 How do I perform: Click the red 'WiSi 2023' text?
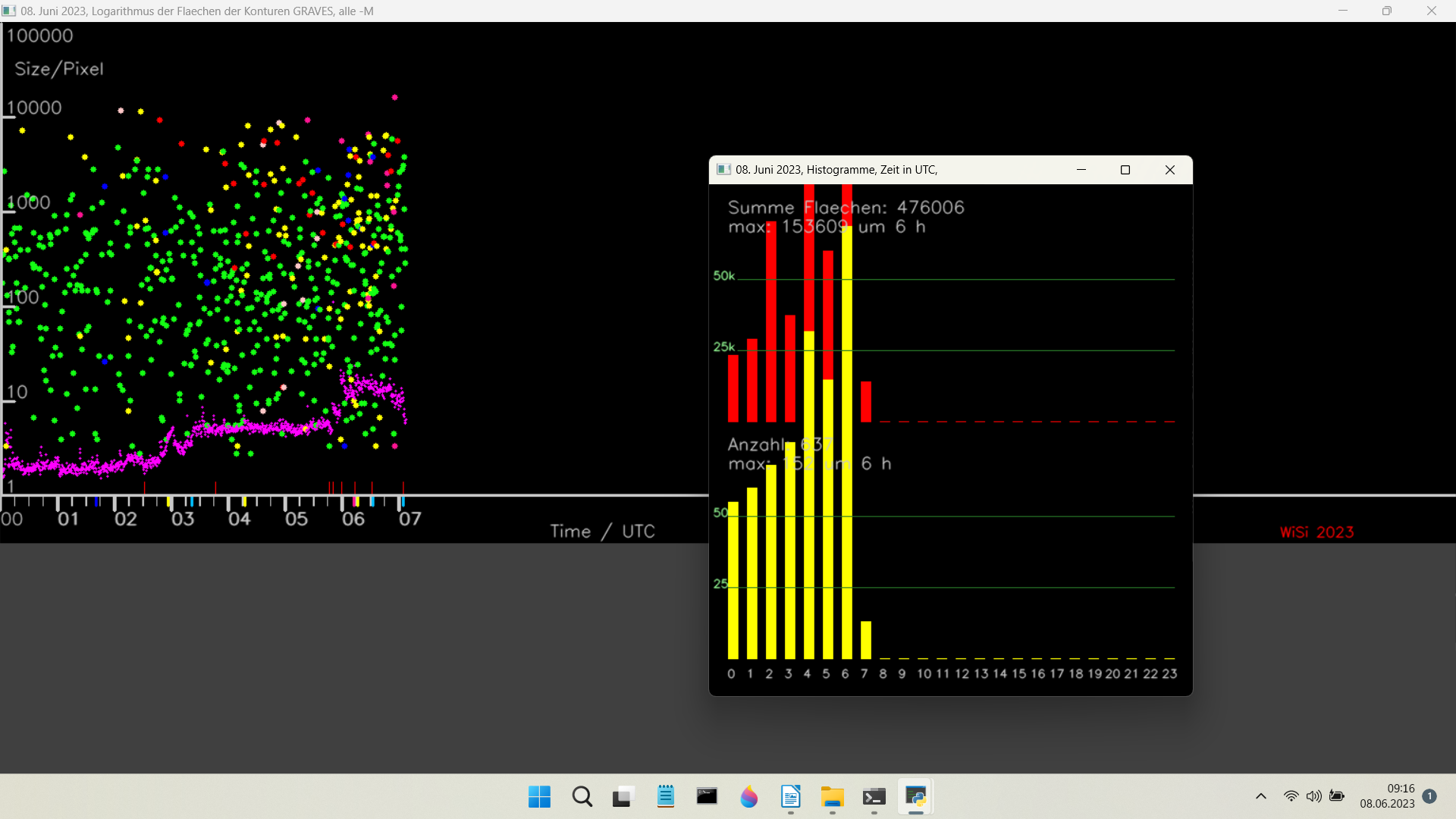(x=1317, y=532)
